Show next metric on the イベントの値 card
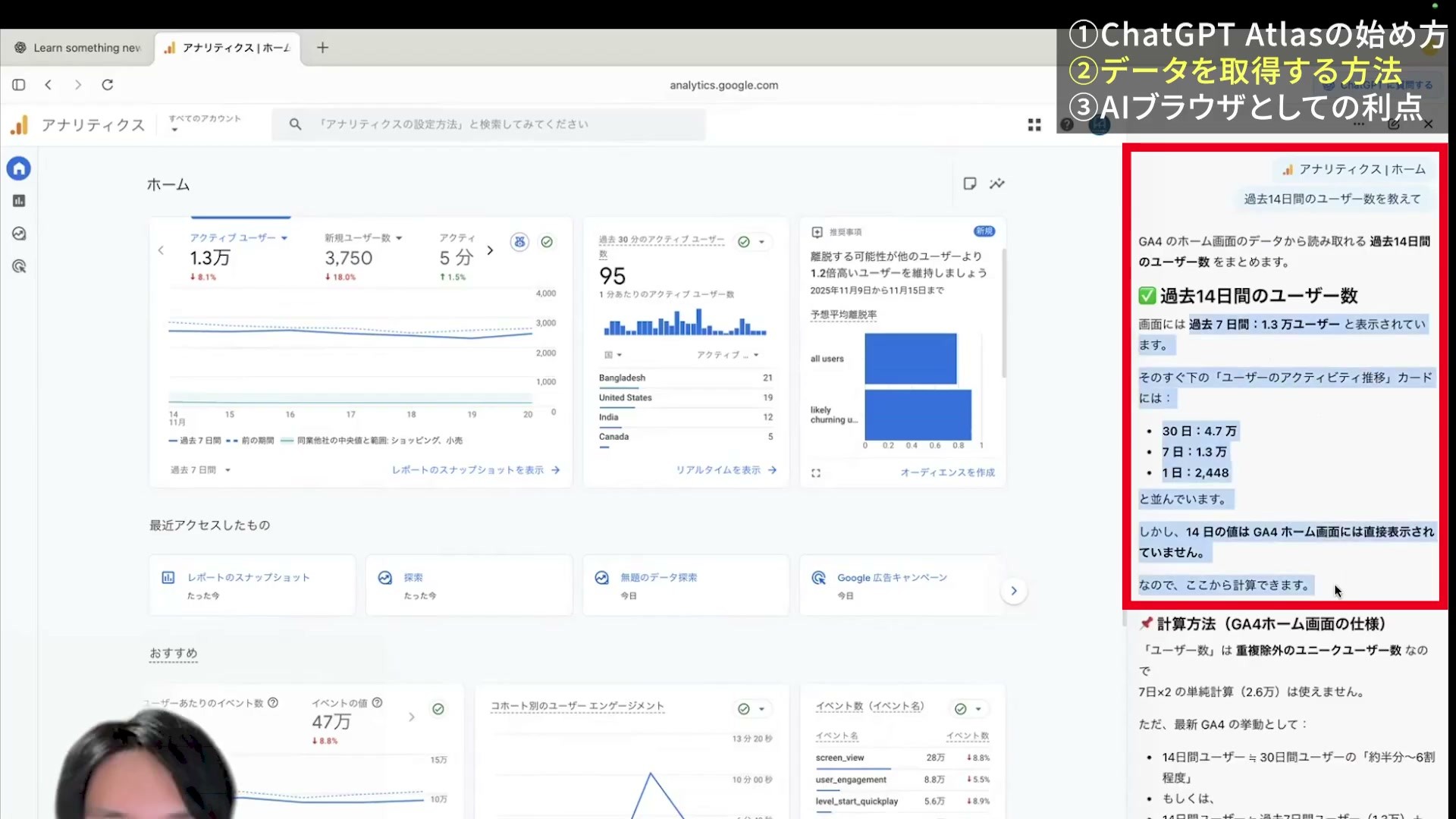The width and height of the screenshot is (1456, 819). [412, 717]
